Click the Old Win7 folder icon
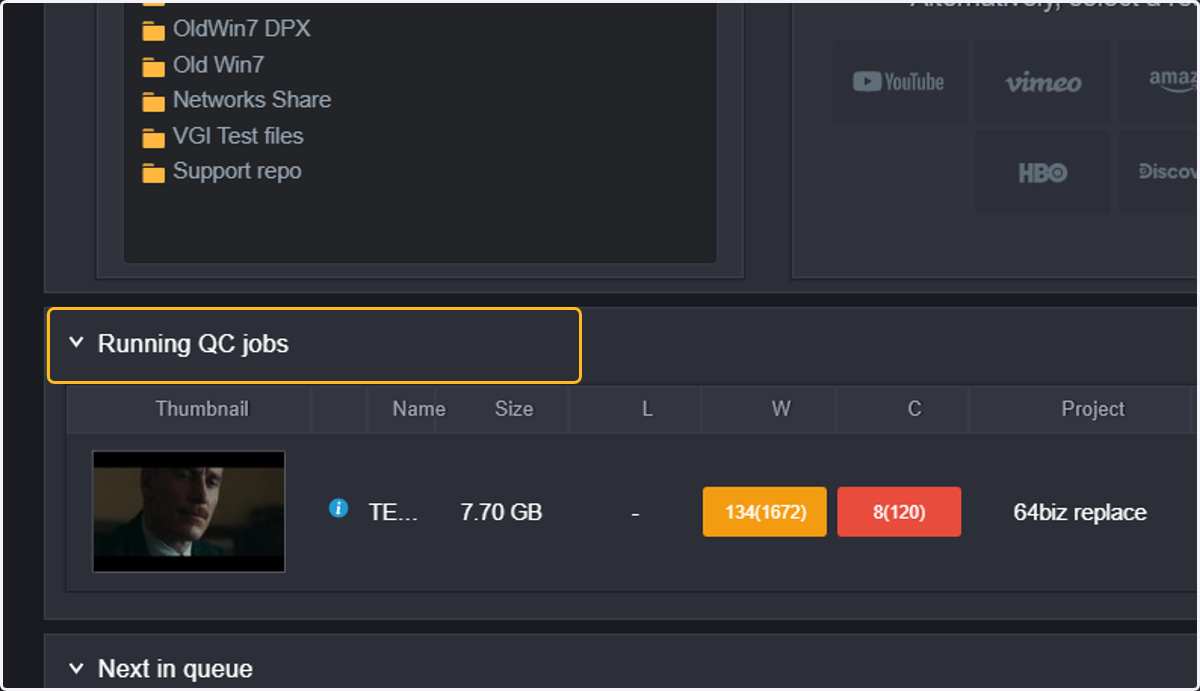 (x=153, y=67)
